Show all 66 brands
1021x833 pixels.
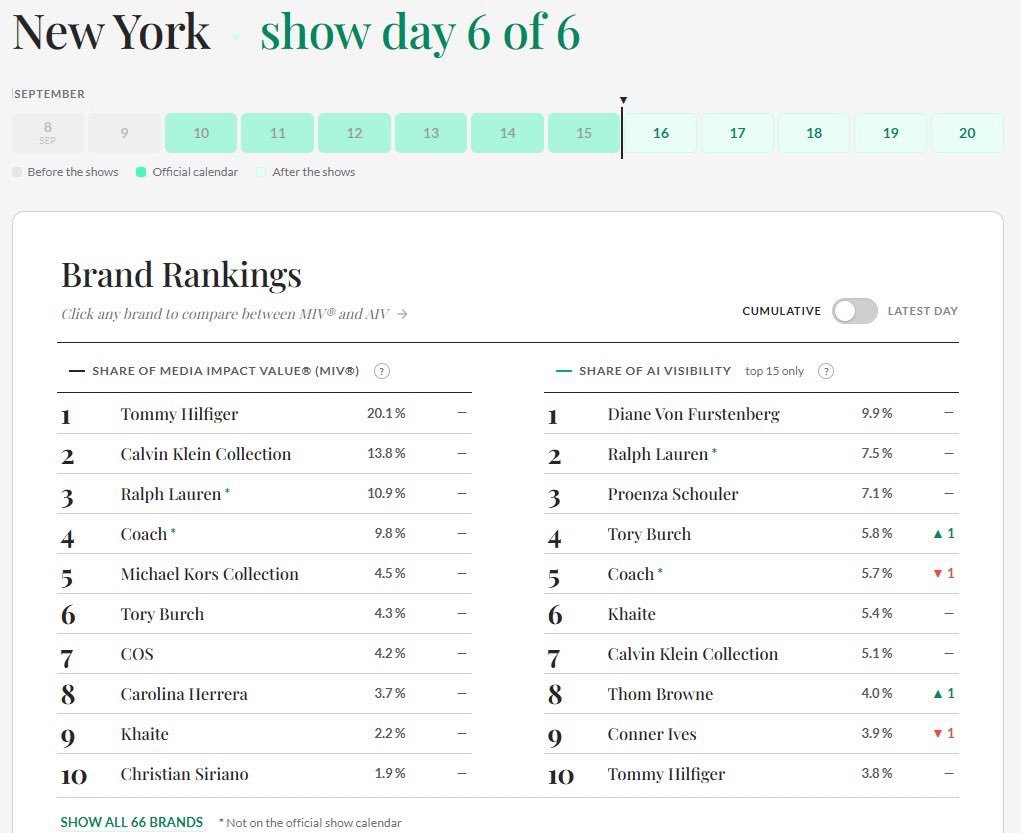pyautogui.click(x=132, y=823)
